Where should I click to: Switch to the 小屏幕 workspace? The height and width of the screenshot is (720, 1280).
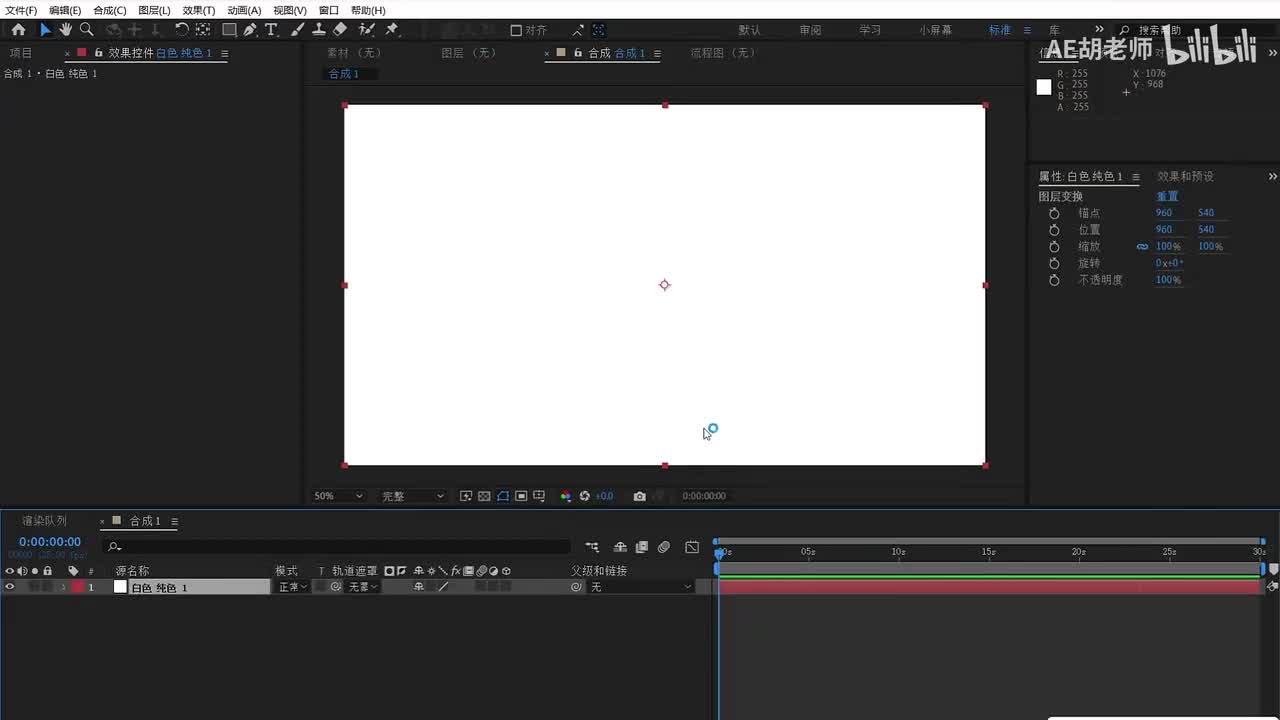[935, 30]
